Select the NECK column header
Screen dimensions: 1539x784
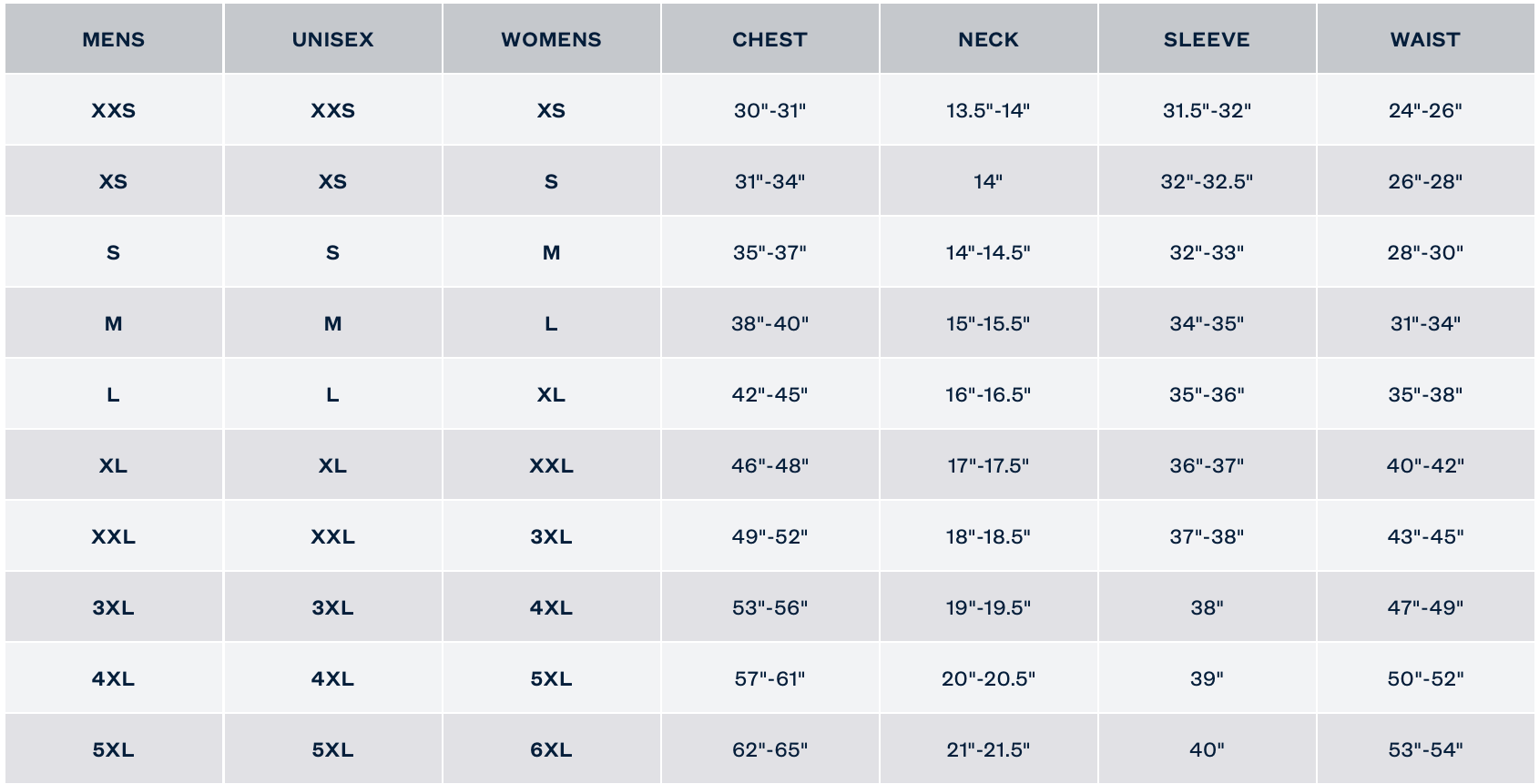[x=988, y=40]
